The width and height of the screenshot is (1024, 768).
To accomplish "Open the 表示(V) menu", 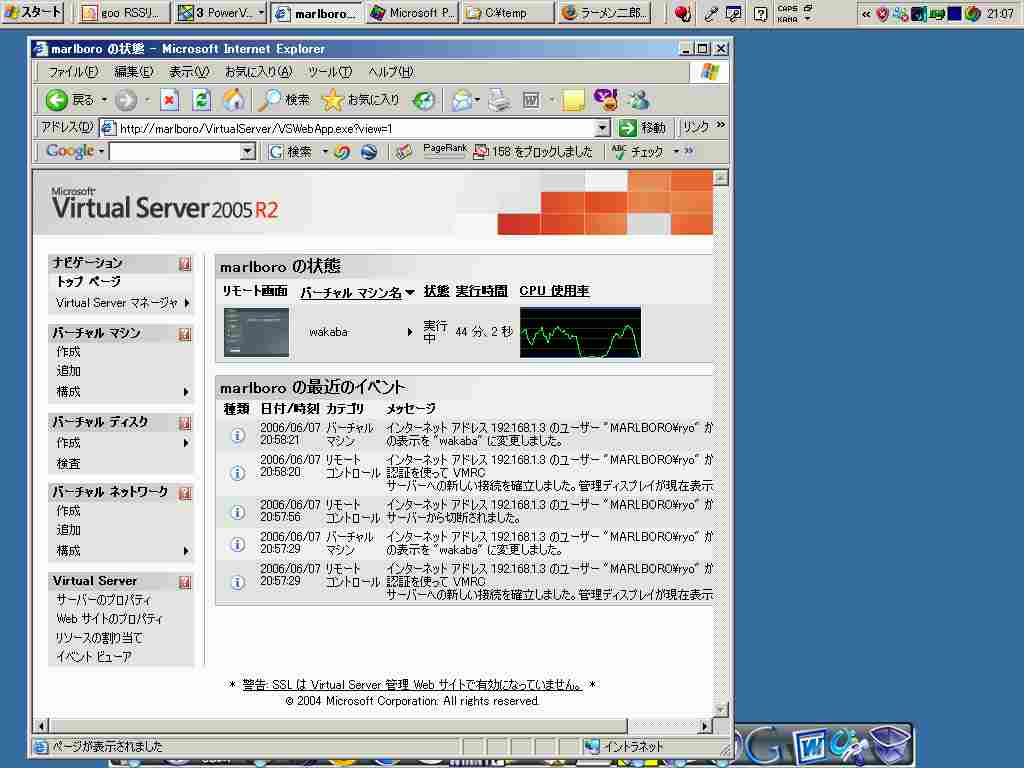I will click(x=189, y=72).
